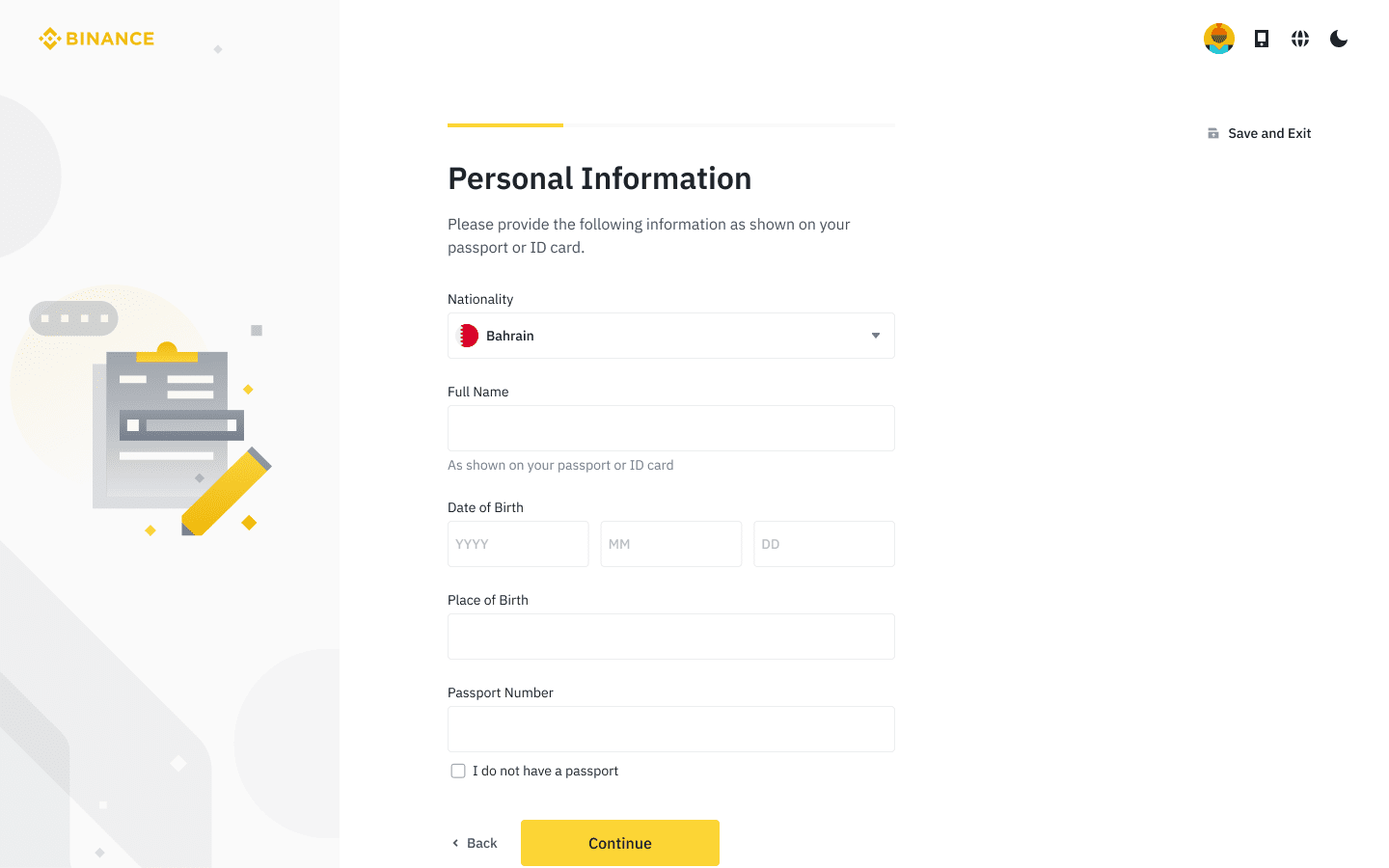This screenshot has height=868, width=1389.
Task: Open the language globe icon
Action: click(x=1300, y=39)
